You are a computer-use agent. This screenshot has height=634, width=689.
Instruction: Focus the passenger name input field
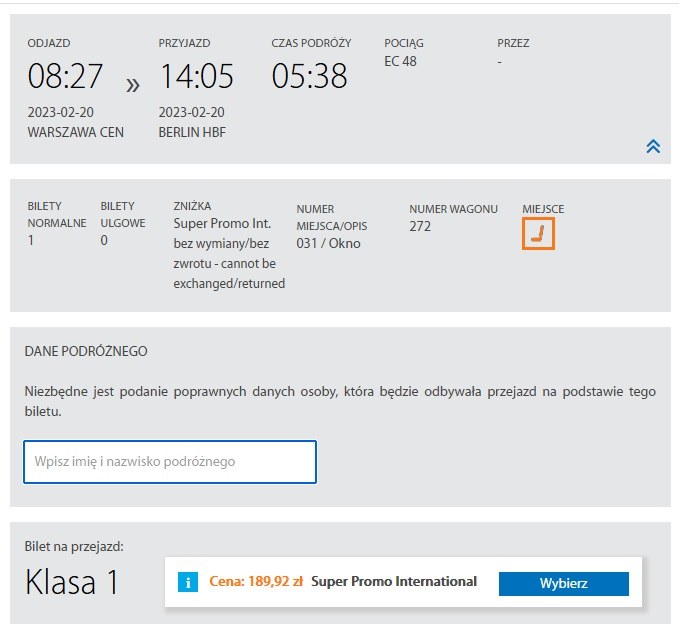click(x=170, y=462)
